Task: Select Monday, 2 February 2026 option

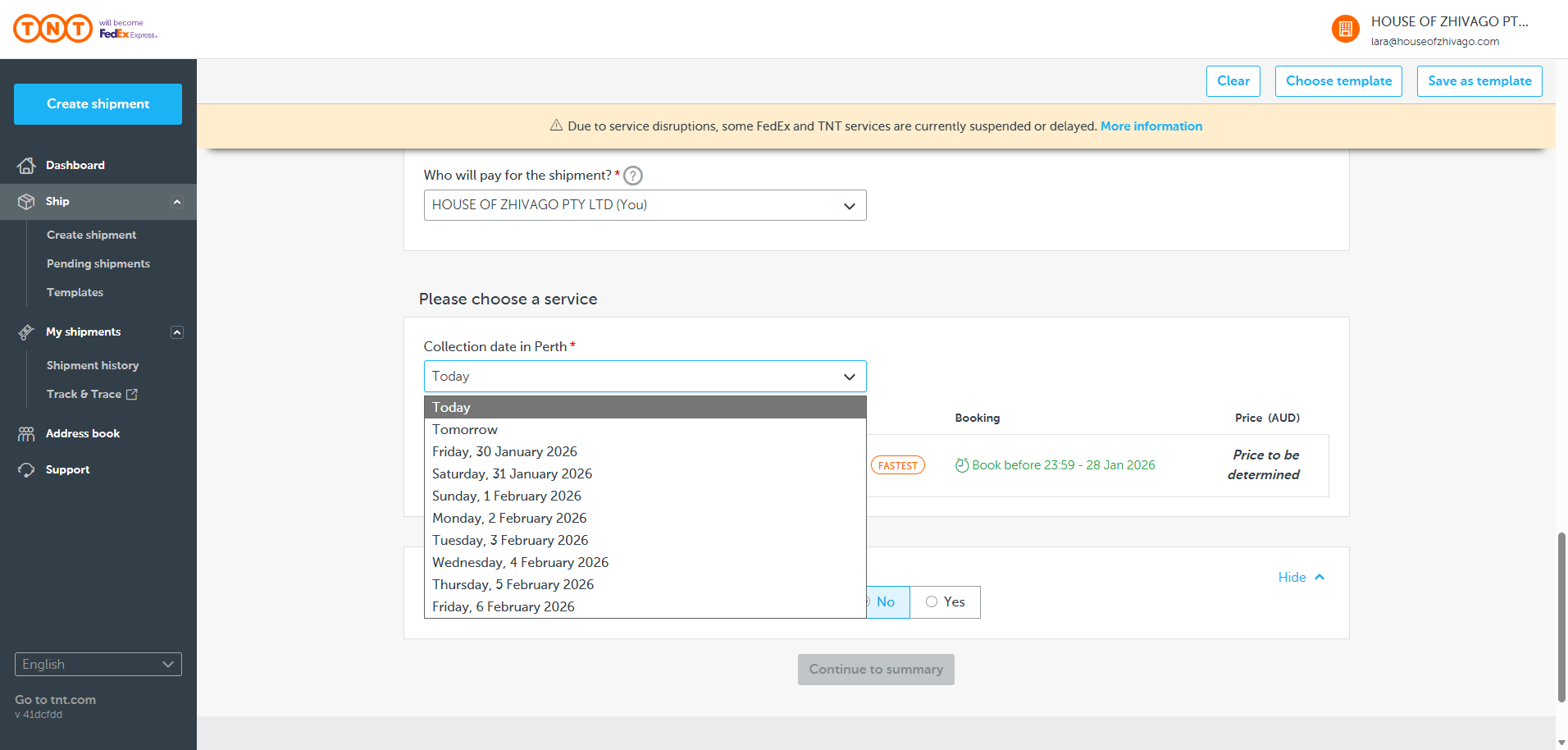Action: click(509, 519)
